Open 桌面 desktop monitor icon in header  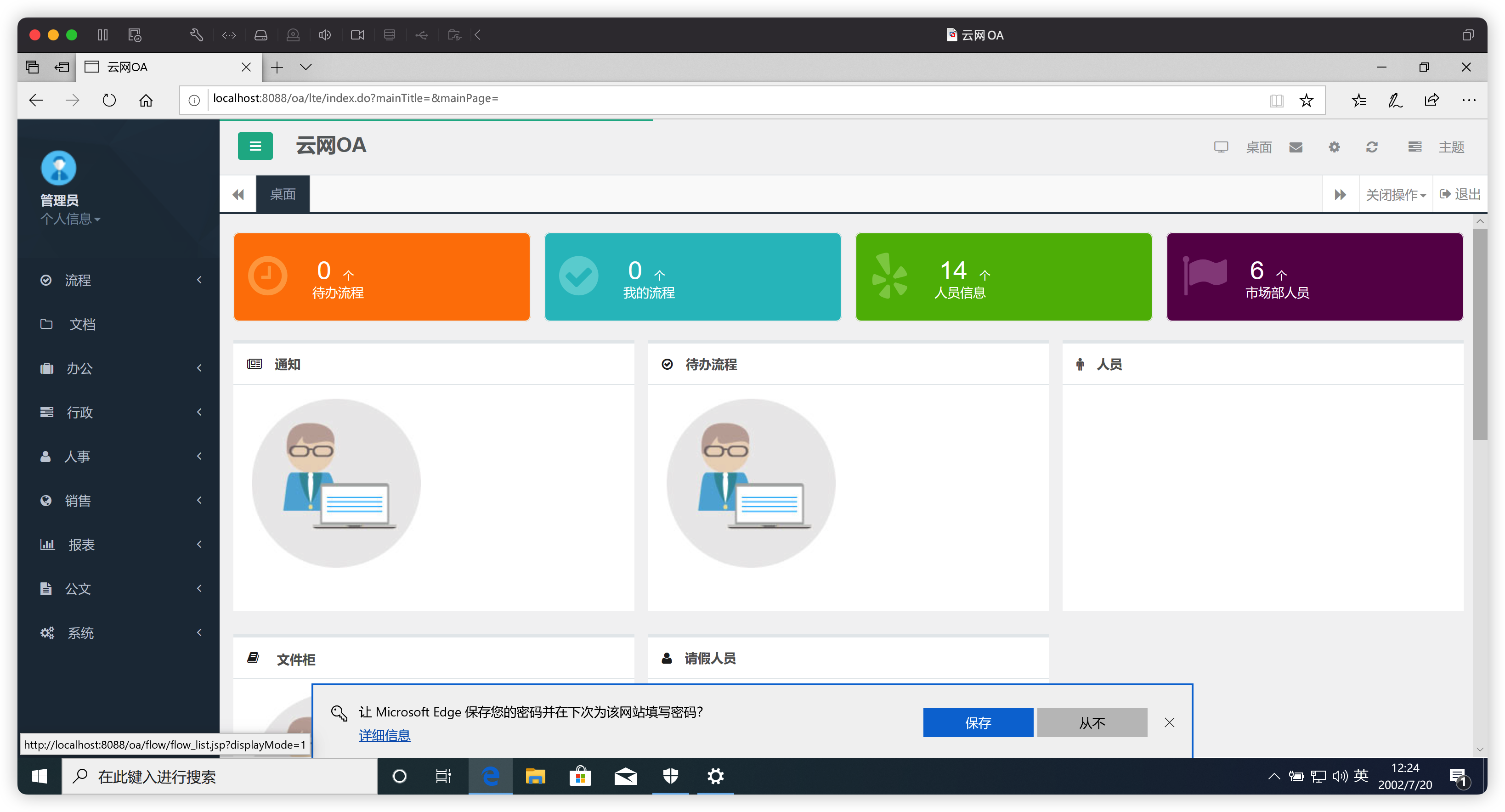click(1221, 147)
